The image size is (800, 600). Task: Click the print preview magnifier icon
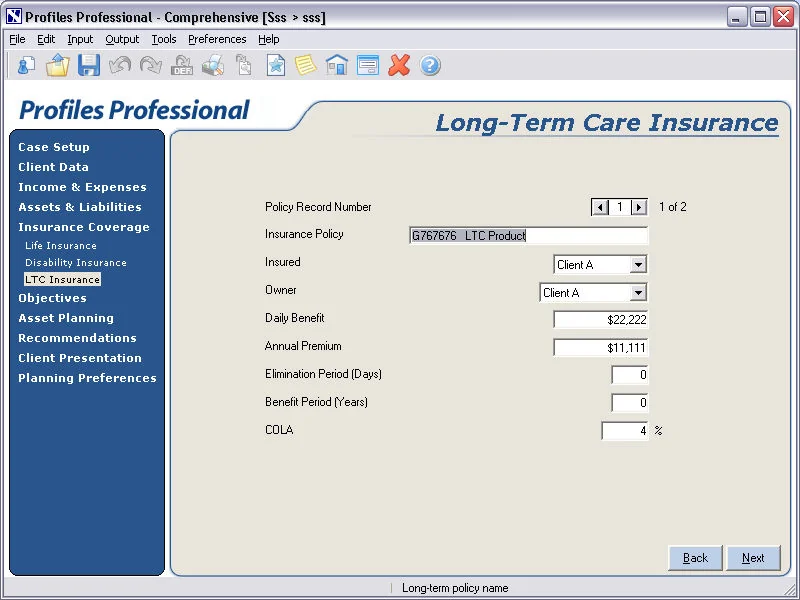pos(213,65)
